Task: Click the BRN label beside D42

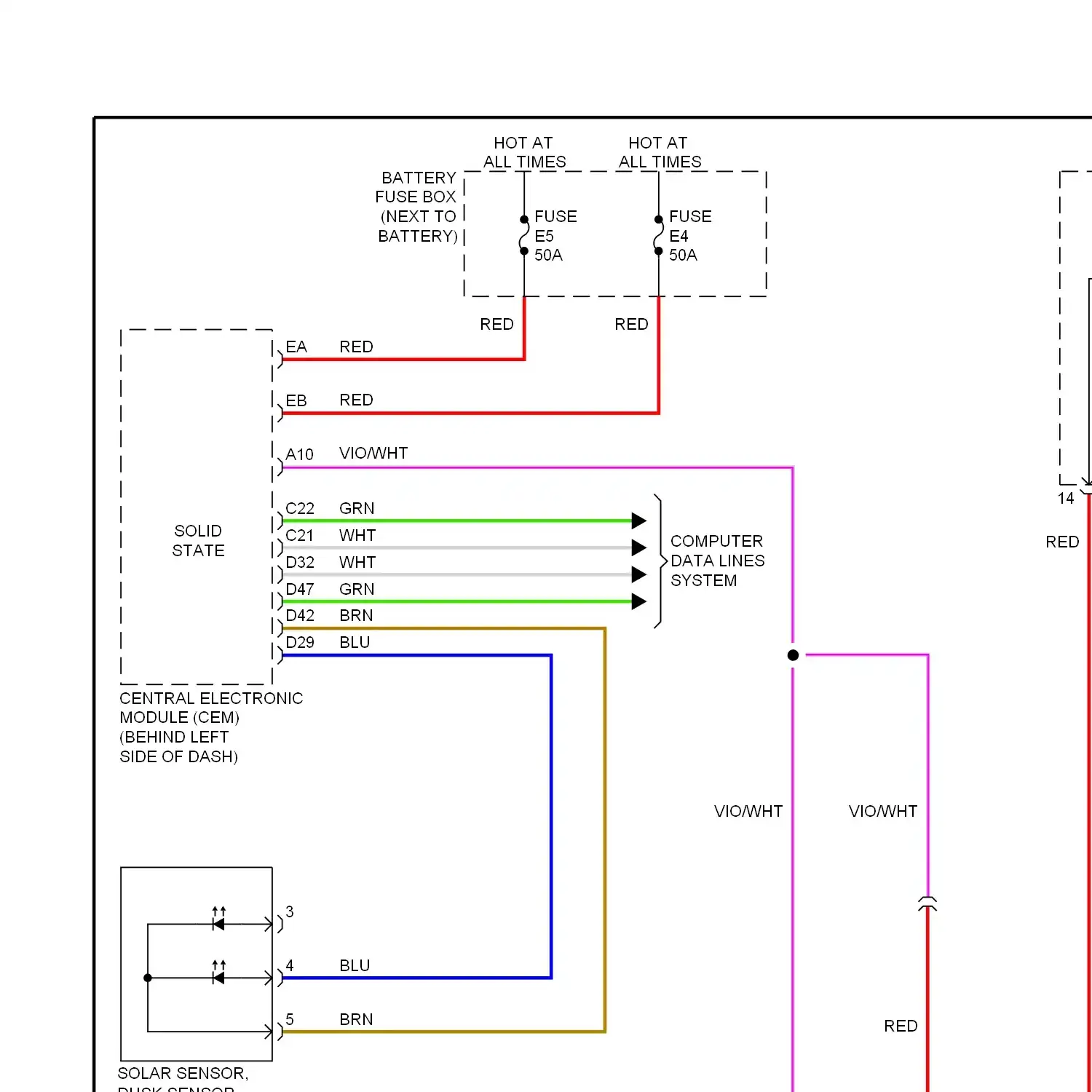Action: 356,615
